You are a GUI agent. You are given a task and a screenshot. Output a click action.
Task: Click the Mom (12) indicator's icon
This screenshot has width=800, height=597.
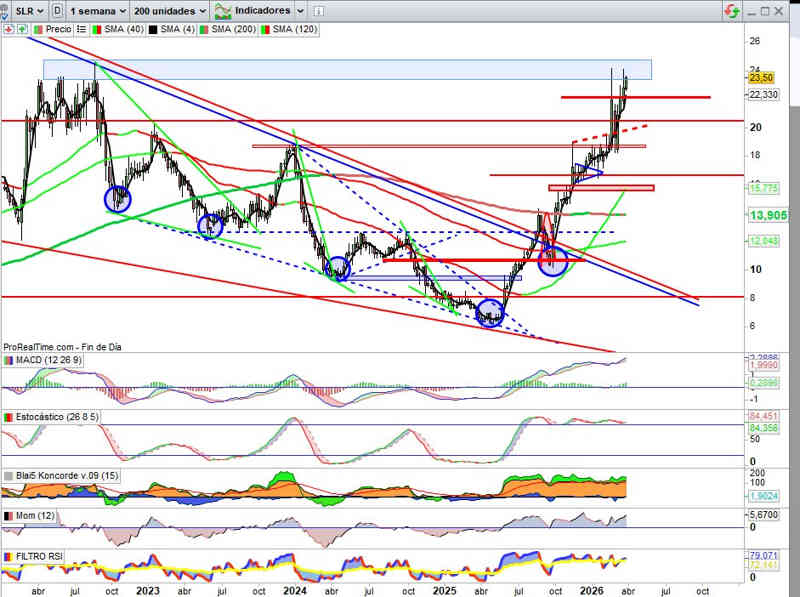[x=9, y=516]
